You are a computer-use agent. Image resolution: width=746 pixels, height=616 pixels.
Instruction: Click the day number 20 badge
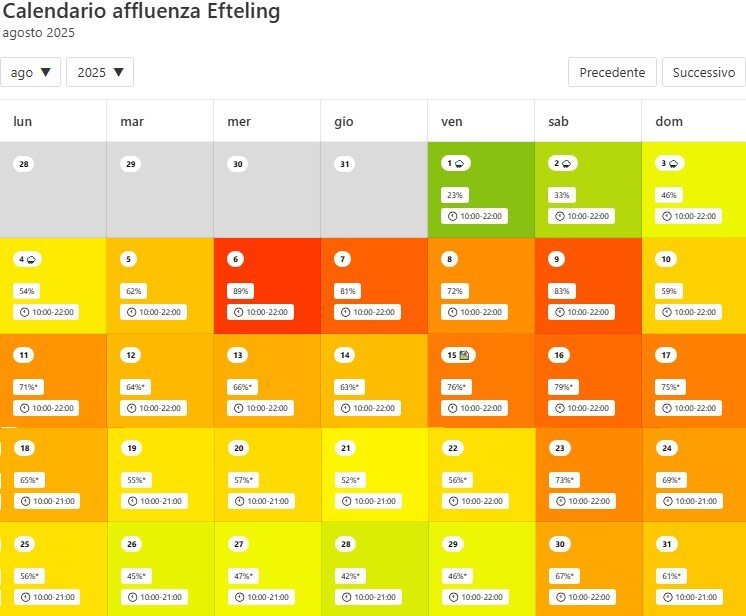tap(237, 448)
